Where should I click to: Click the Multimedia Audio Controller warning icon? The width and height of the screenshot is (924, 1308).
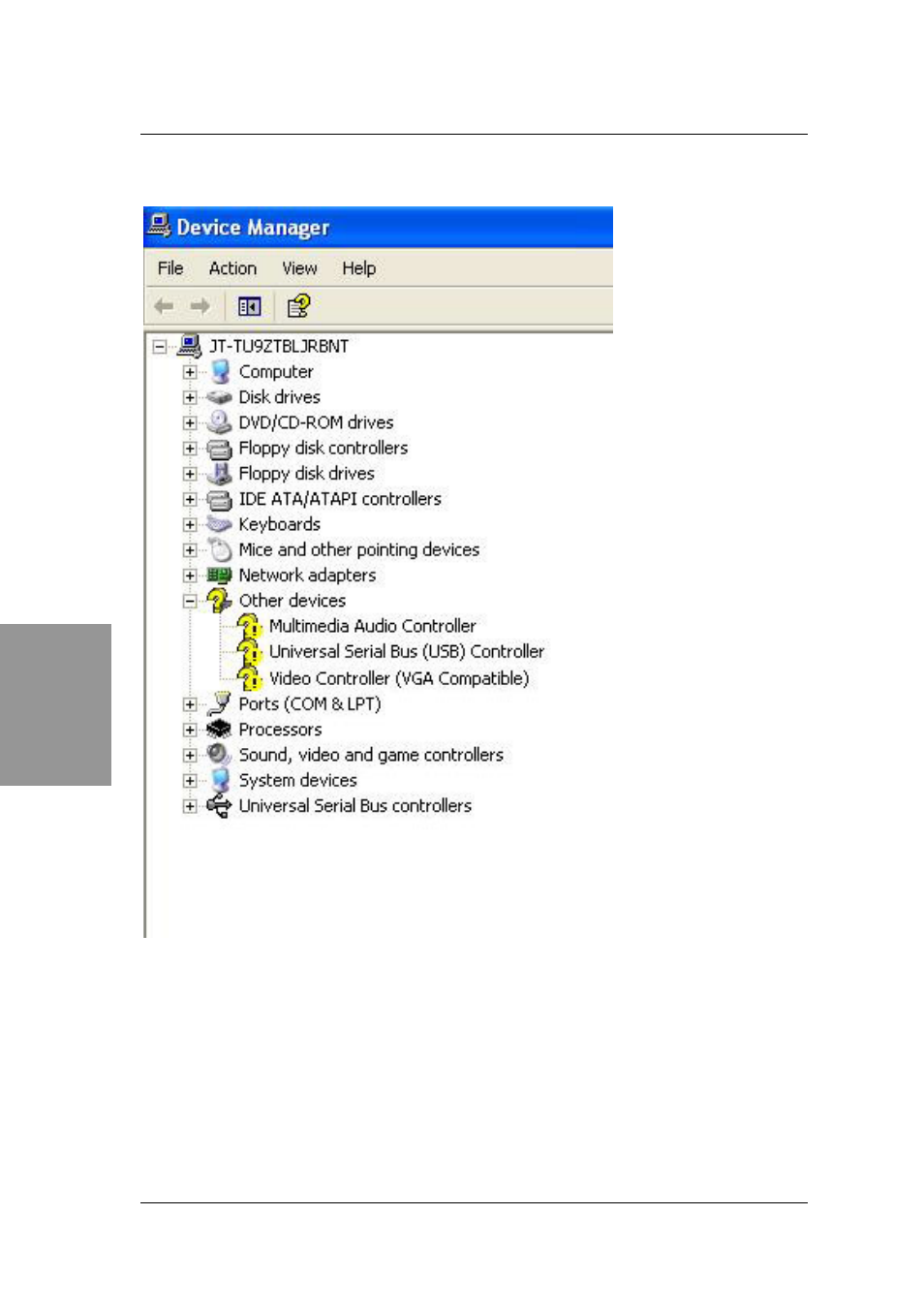pyautogui.click(x=250, y=626)
